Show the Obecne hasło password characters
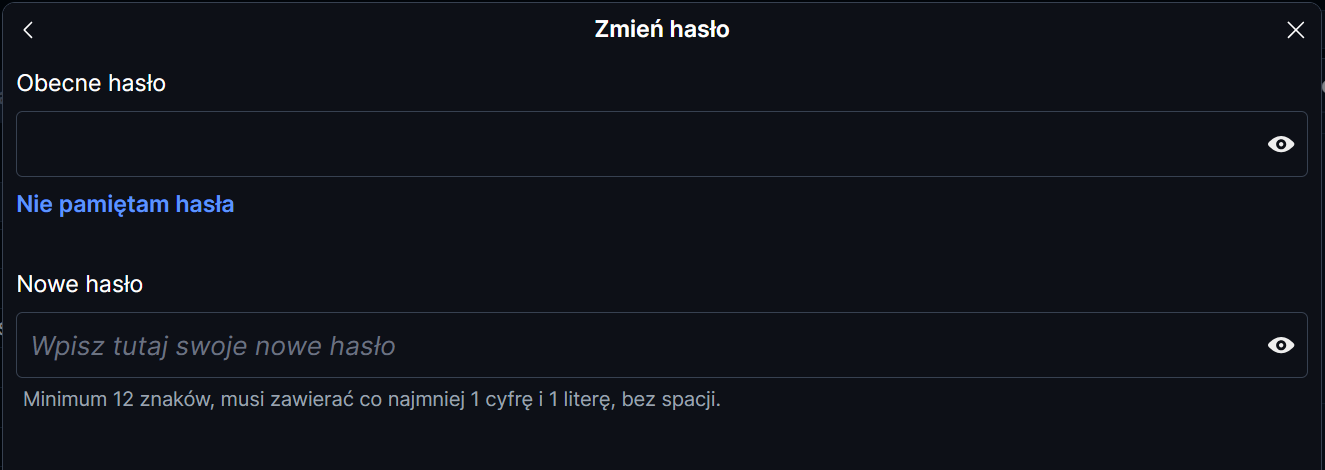The width and height of the screenshot is (1325, 470). (1280, 144)
